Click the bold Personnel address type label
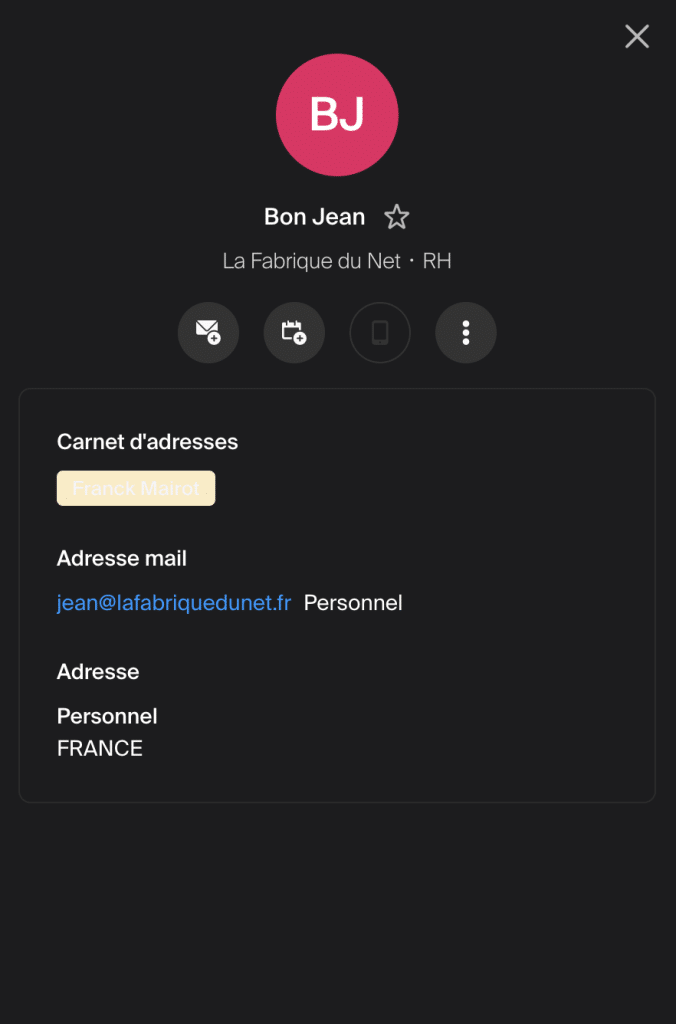This screenshot has width=676, height=1024. coord(107,716)
